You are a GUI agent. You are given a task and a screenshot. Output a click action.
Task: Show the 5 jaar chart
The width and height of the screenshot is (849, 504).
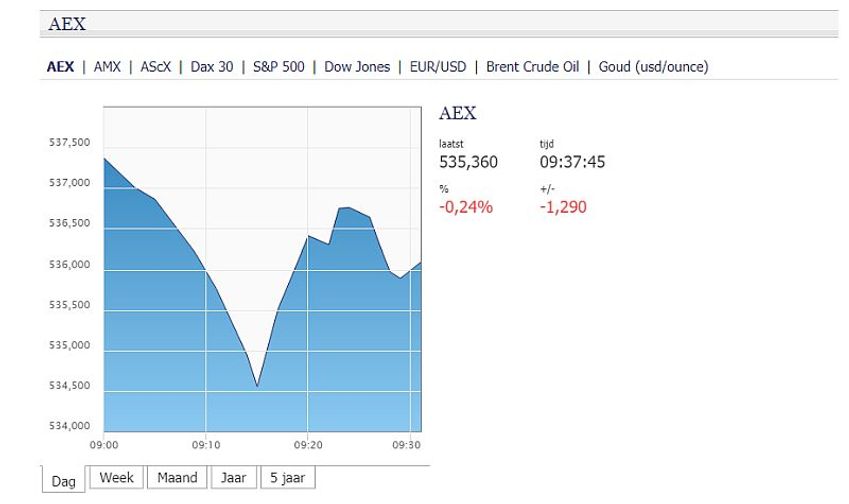point(288,477)
